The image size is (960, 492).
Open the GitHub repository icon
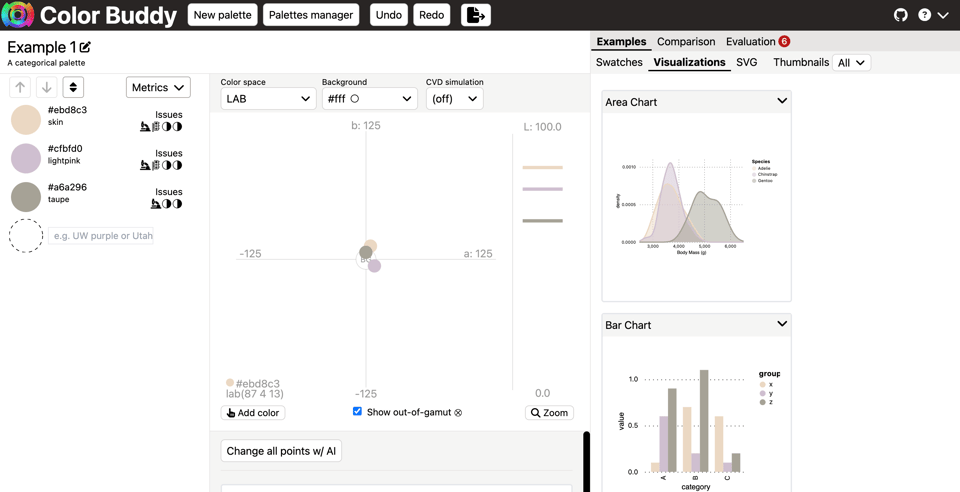(900, 15)
